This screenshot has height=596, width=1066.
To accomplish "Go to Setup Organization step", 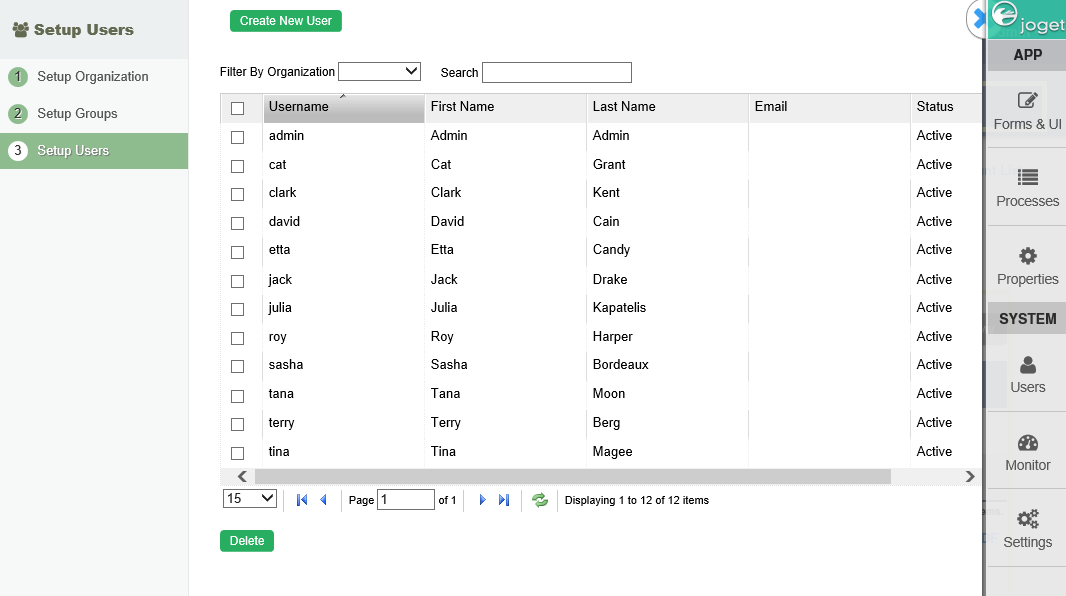I will (92, 77).
